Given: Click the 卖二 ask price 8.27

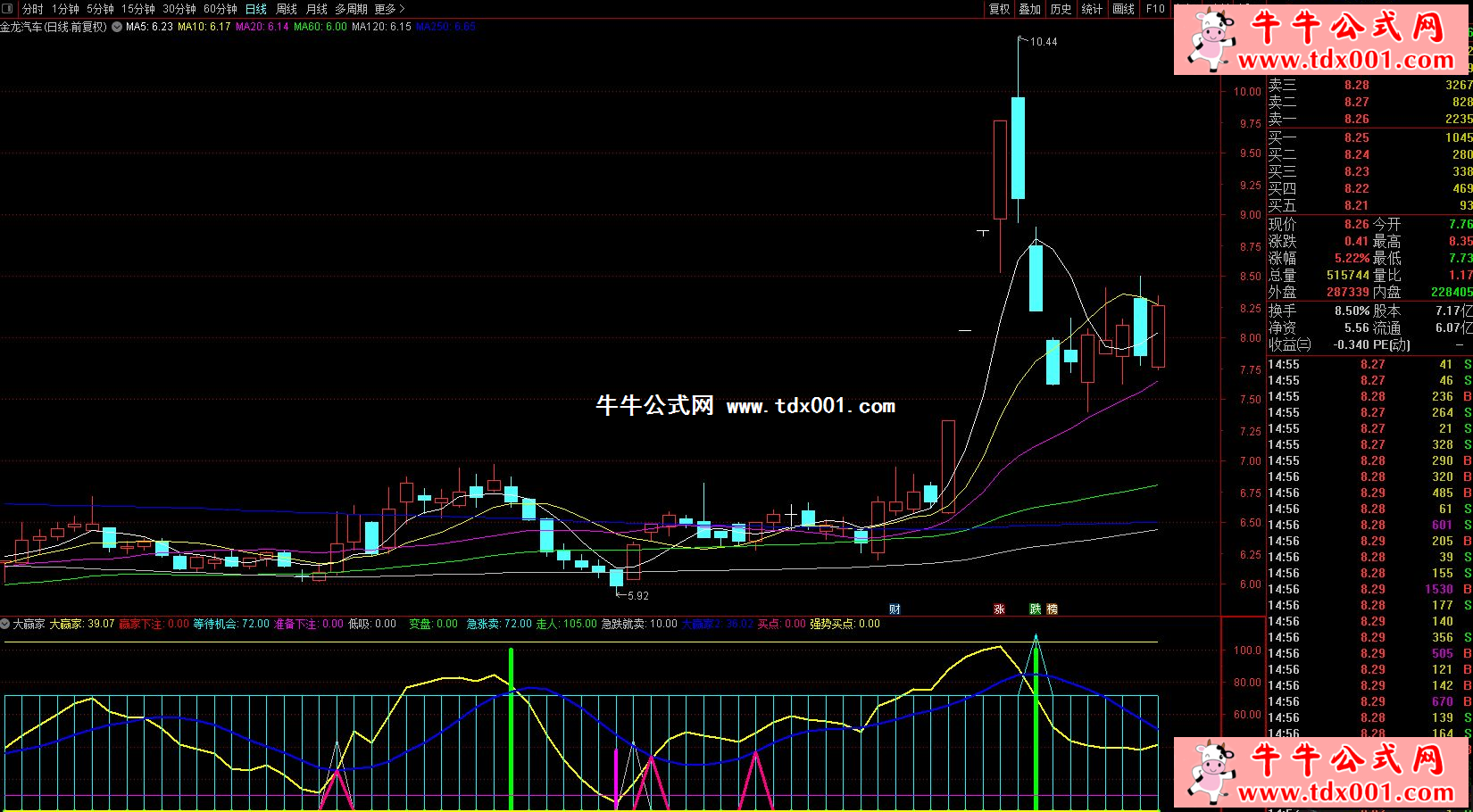Looking at the screenshot, I should pyautogui.click(x=1357, y=102).
